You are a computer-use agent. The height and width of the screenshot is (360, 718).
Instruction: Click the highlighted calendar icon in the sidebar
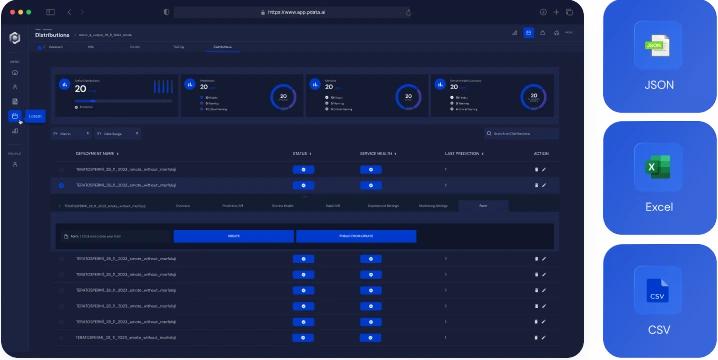(x=15, y=116)
